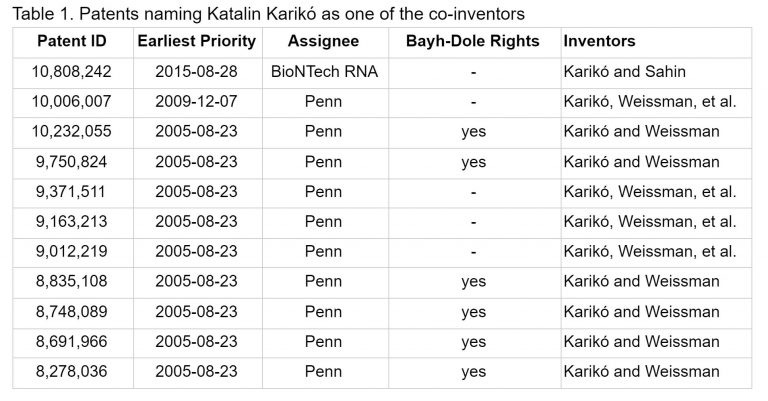Select patent ID 8,691,966 cell
The height and width of the screenshot is (401, 768).
(x=72, y=342)
